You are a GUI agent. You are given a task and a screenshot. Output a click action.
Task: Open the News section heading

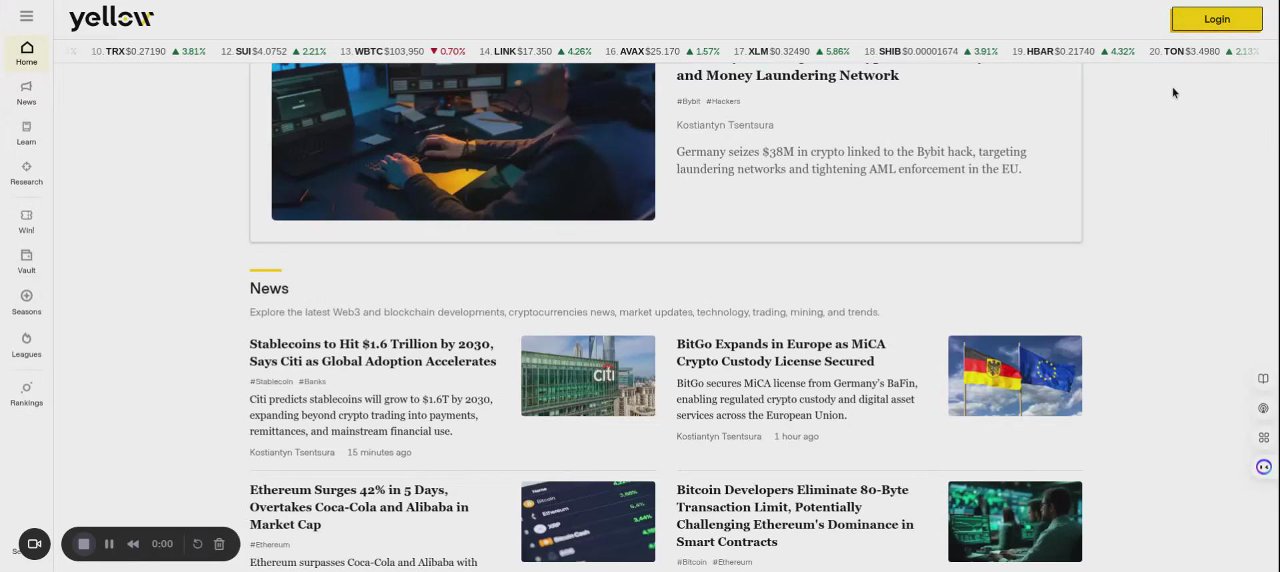[x=269, y=288]
